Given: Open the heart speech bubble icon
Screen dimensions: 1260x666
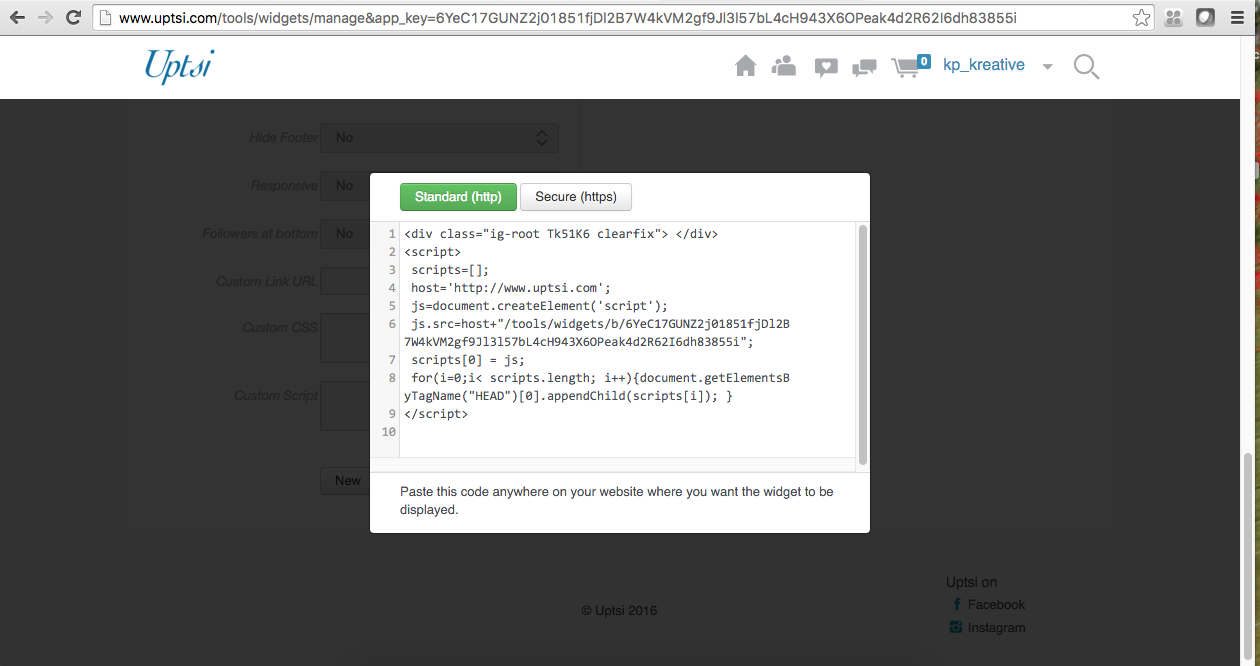Looking at the screenshot, I should tap(826, 67).
